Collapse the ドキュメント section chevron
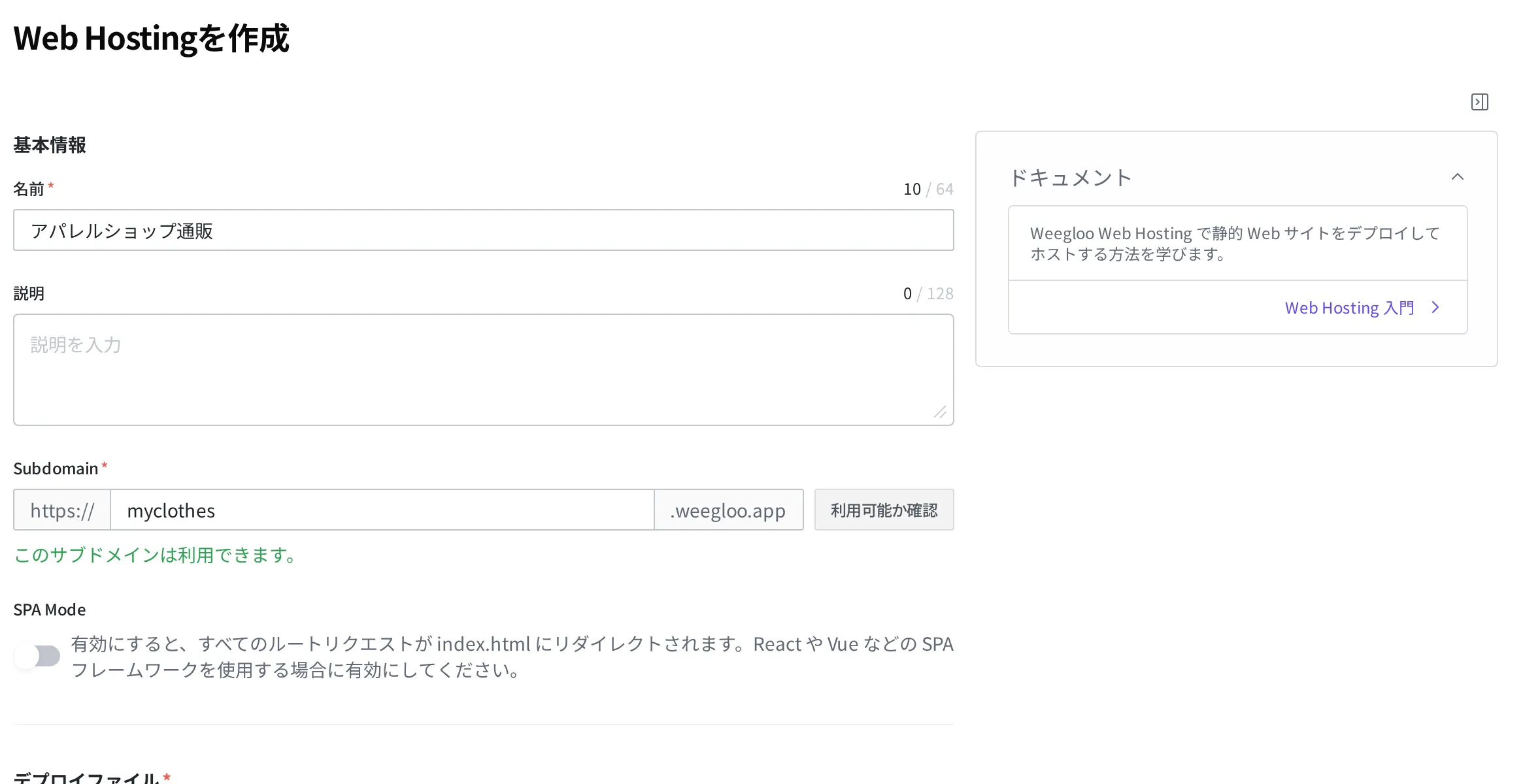1540x784 pixels. point(1458,177)
